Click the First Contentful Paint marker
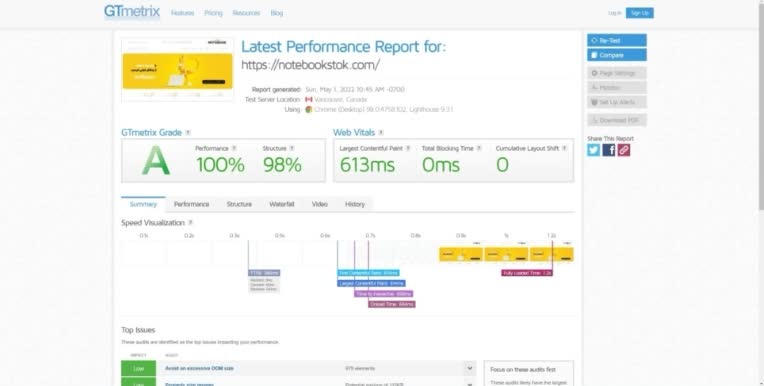Screen dimensions: 764x386 click(368, 273)
